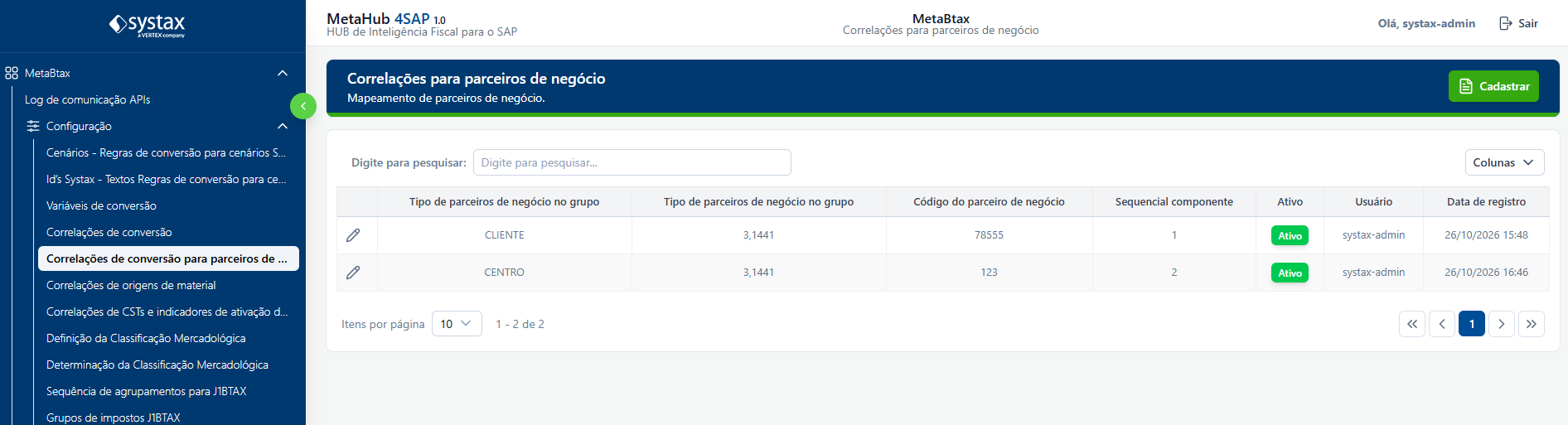Click the 78555 partner code cell
The height and width of the screenshot is (425, 1568).
tap(989, 235)
